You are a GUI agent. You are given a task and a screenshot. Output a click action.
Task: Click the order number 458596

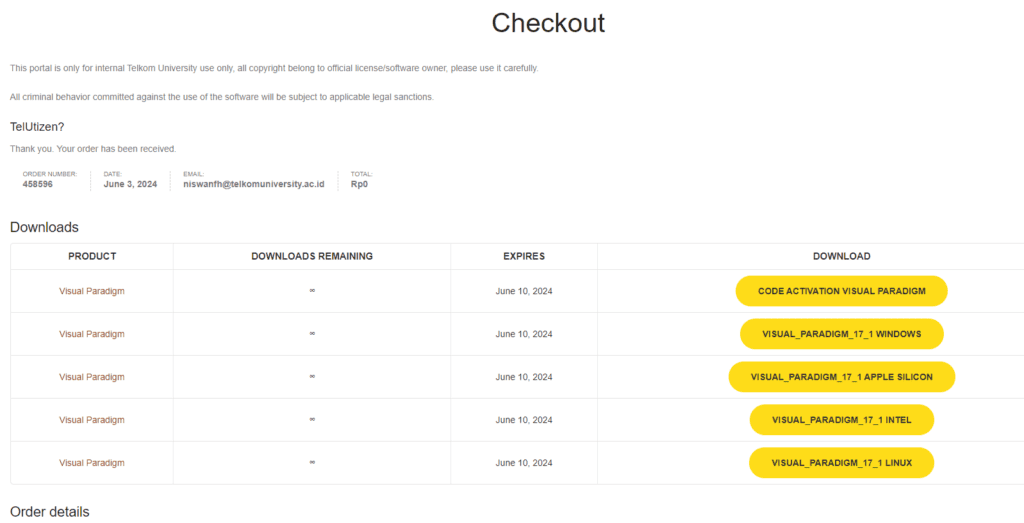(x=38, y=184)
